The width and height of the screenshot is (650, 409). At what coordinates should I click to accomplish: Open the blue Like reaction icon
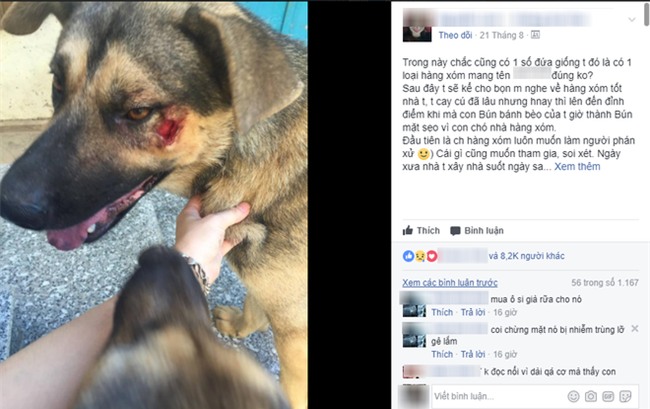click(x=408, y=256)
